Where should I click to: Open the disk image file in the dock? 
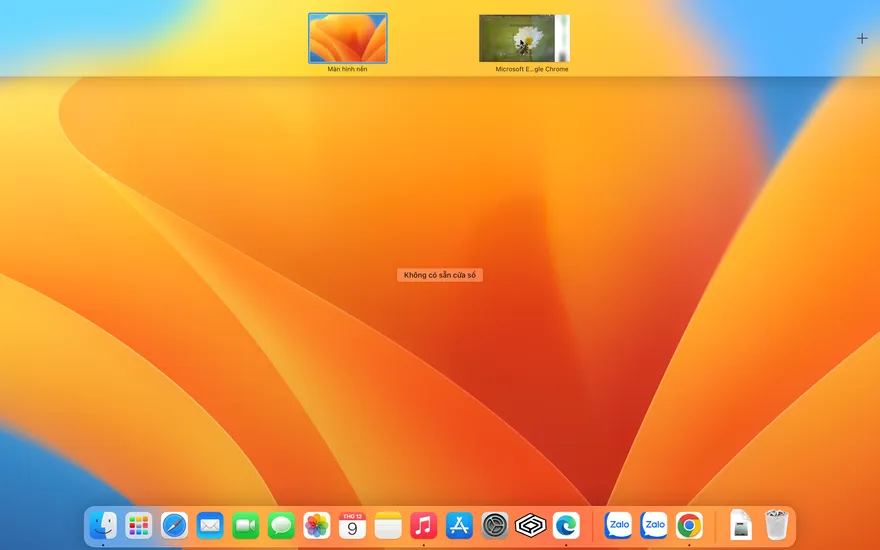741,526
